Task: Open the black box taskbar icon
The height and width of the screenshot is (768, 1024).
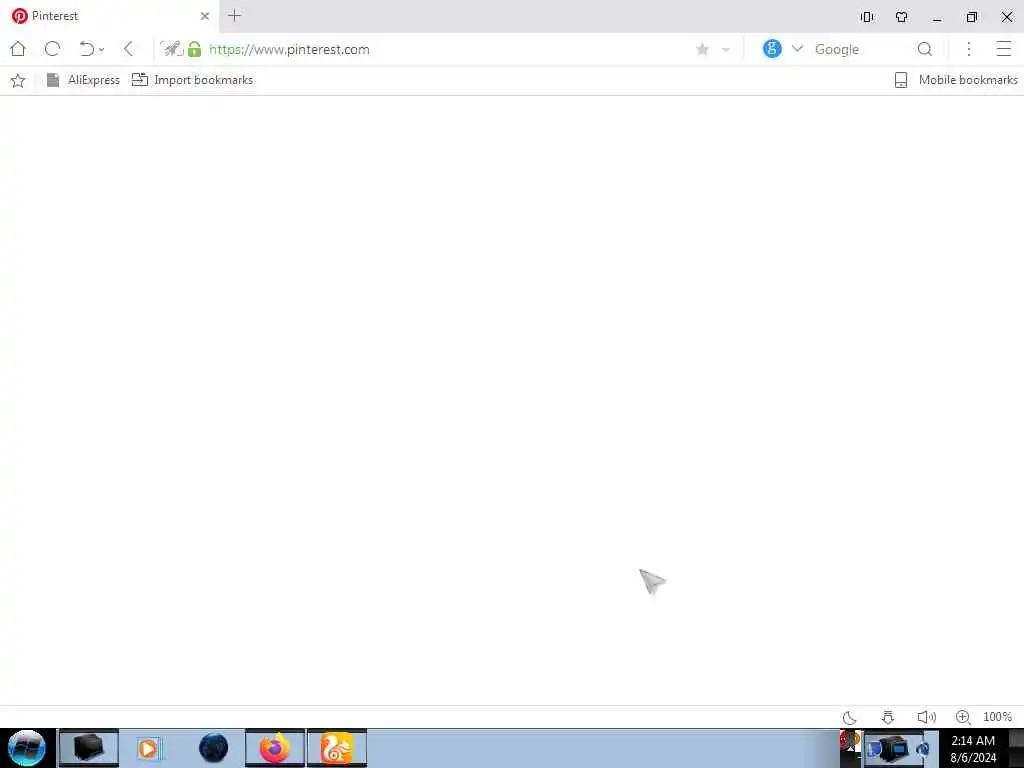Action: [89, 748]
